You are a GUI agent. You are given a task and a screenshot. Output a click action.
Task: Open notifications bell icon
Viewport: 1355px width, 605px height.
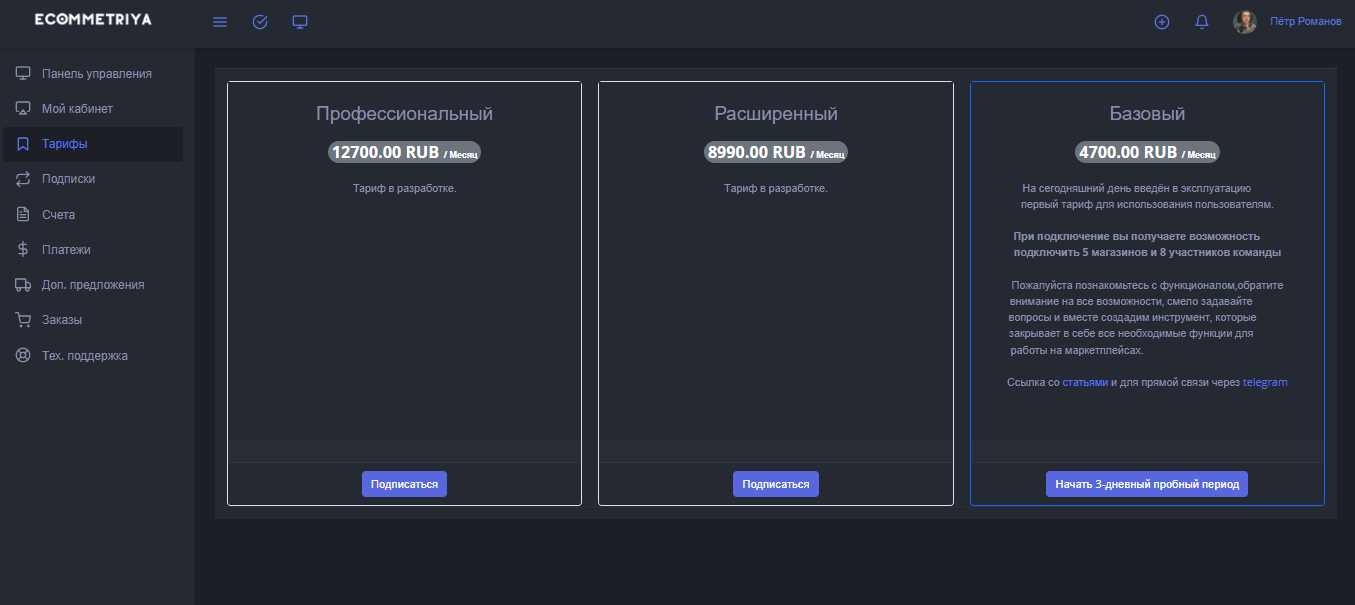1202,22
